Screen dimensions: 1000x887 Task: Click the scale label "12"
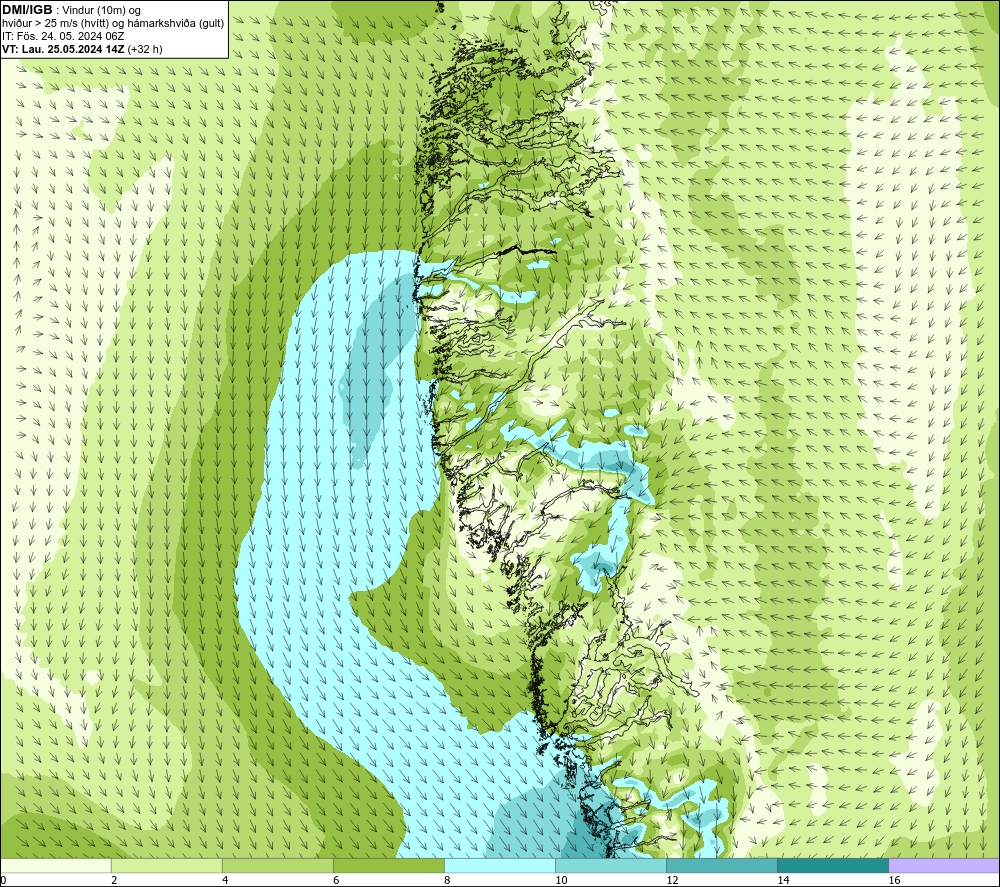click(672, 881)
